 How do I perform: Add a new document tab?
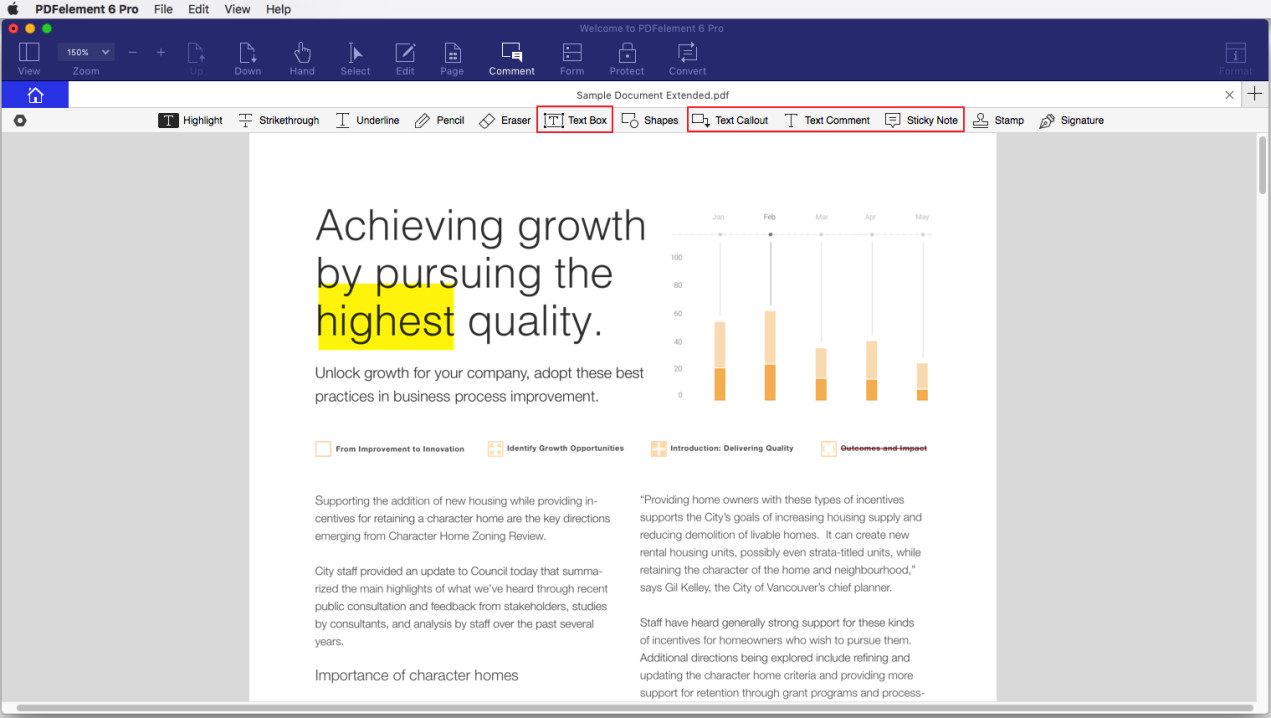1255,94
